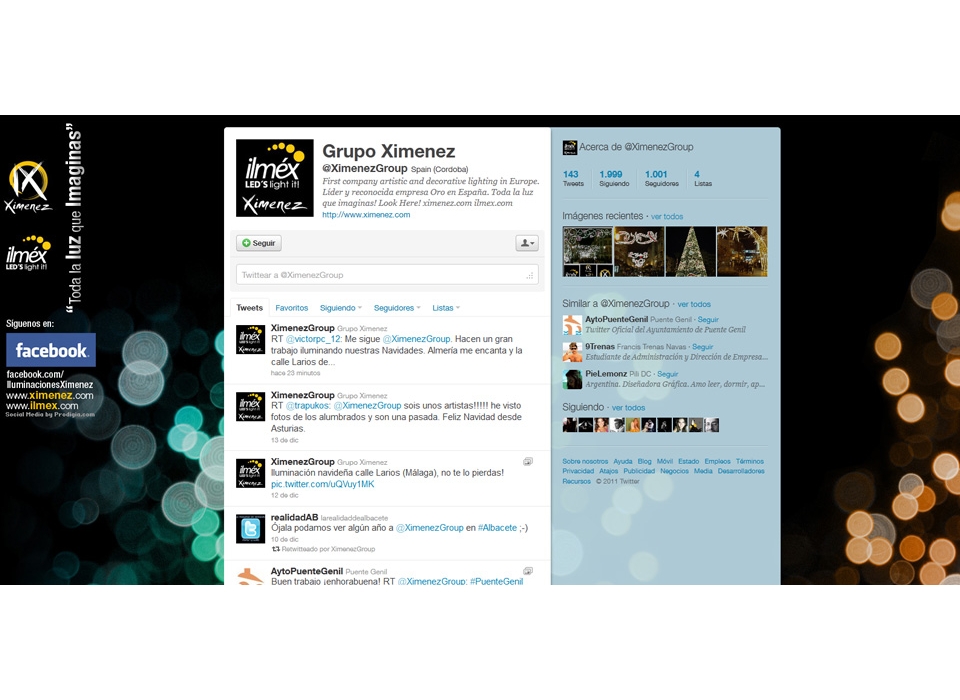This screenshot has width=960, height=700.
Task: Open the Móvil footer link
Action: (664, 461)
